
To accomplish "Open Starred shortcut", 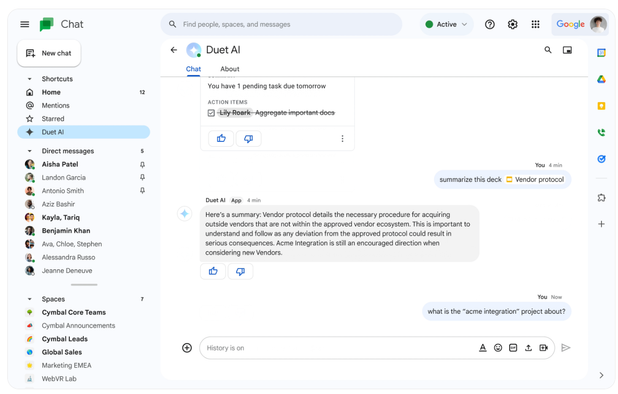I will [x=84, y=119].
